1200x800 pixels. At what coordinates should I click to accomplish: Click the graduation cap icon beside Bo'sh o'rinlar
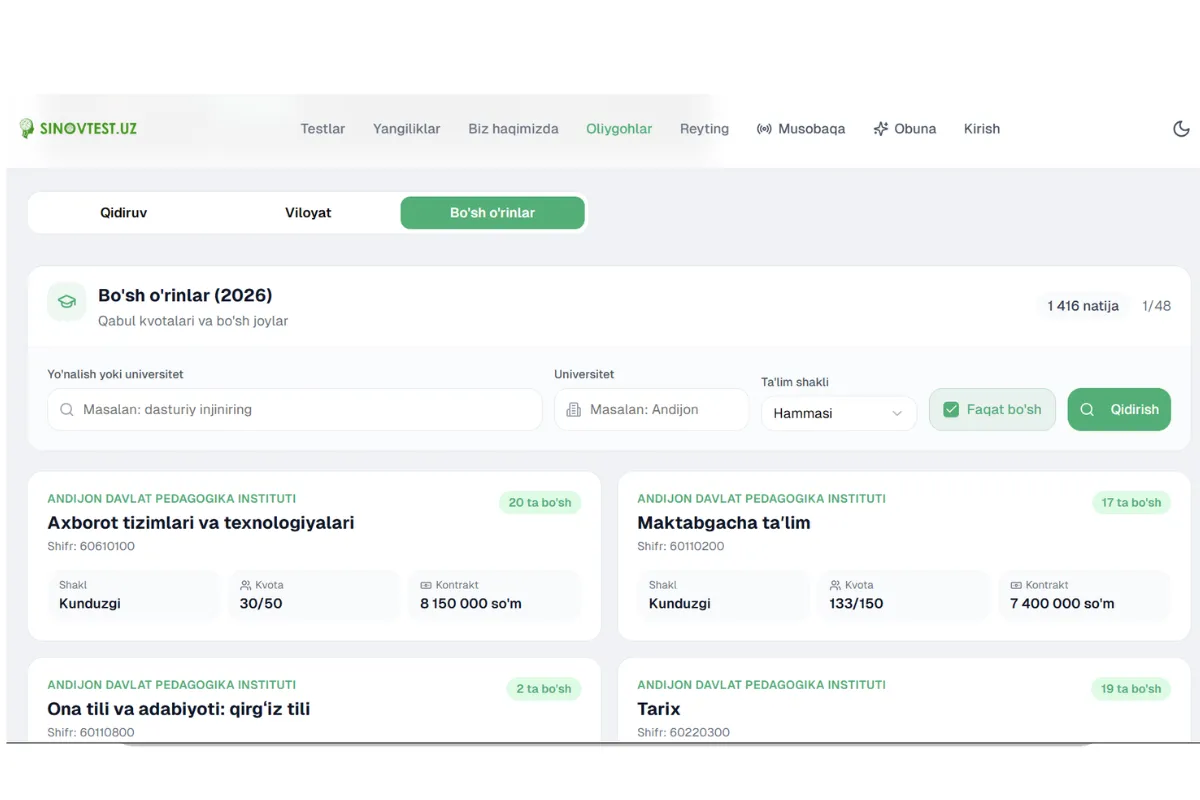pyautogui.click(x=67, y=302)
